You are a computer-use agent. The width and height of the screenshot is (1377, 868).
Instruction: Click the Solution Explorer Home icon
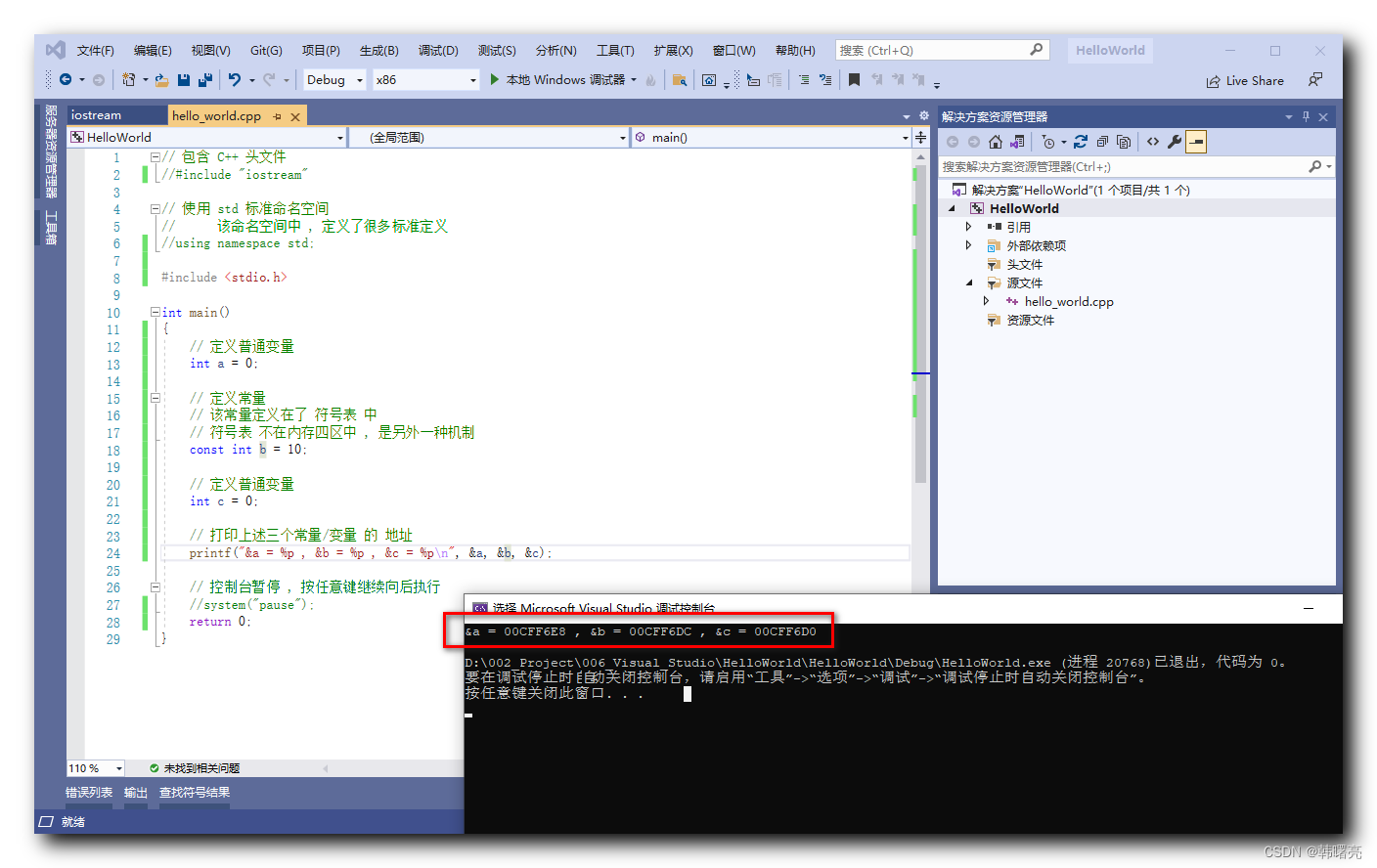coord(996,142)
